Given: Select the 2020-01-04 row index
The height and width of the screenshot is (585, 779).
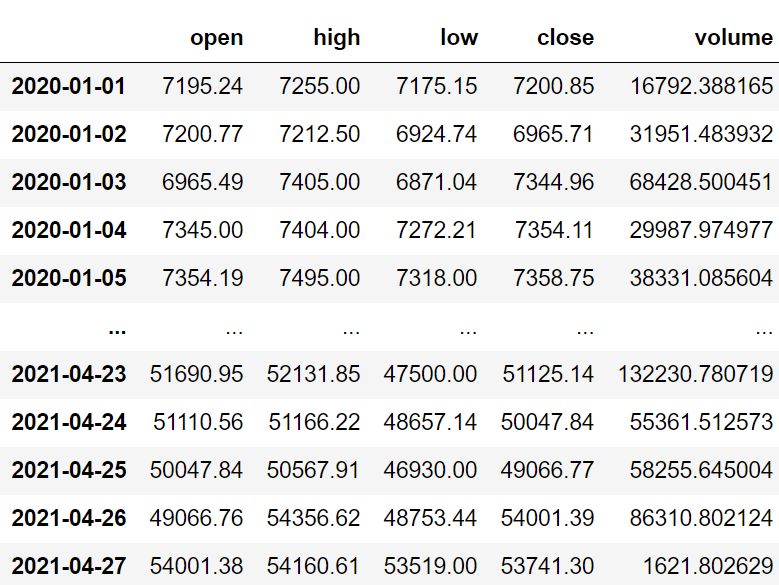Looking at the screenshot, I should pos(69,230).
